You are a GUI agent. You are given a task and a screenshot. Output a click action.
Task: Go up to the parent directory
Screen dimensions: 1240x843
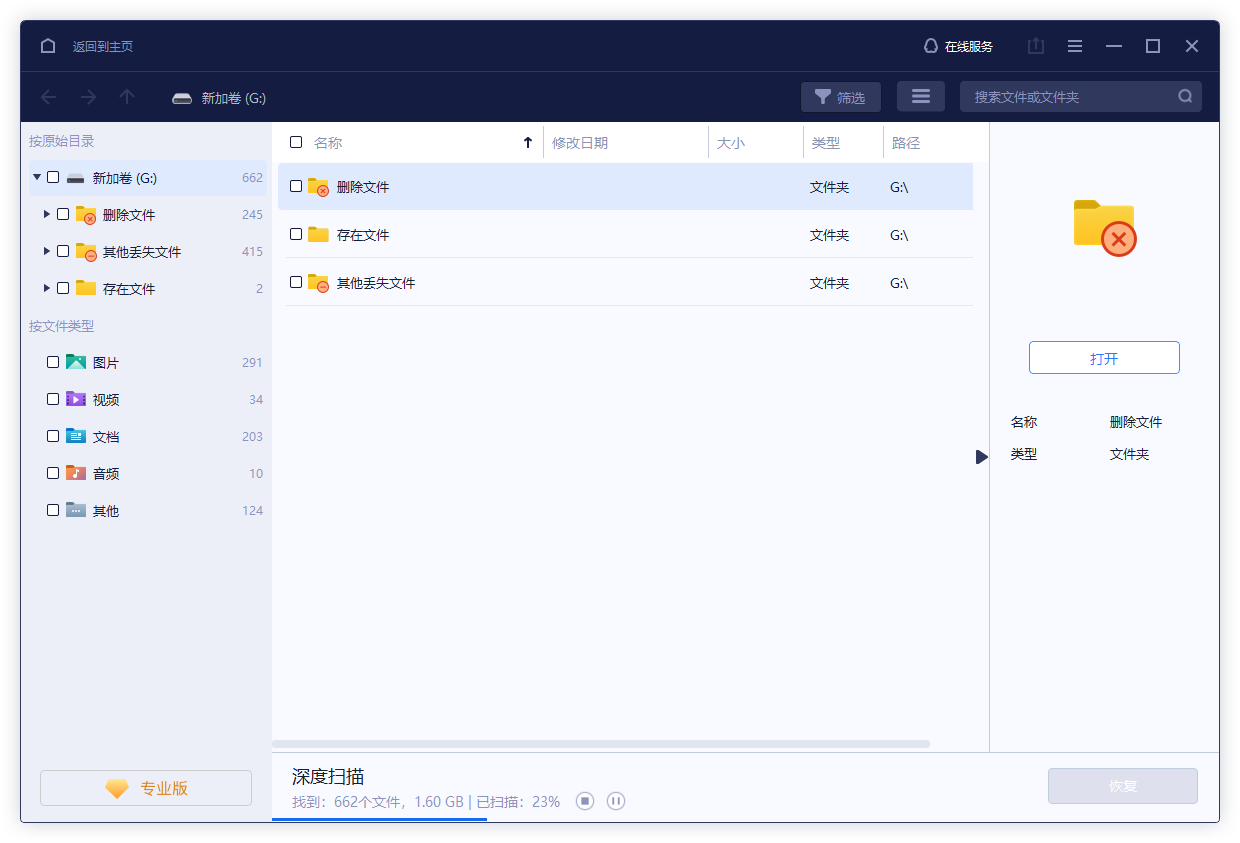126,96
